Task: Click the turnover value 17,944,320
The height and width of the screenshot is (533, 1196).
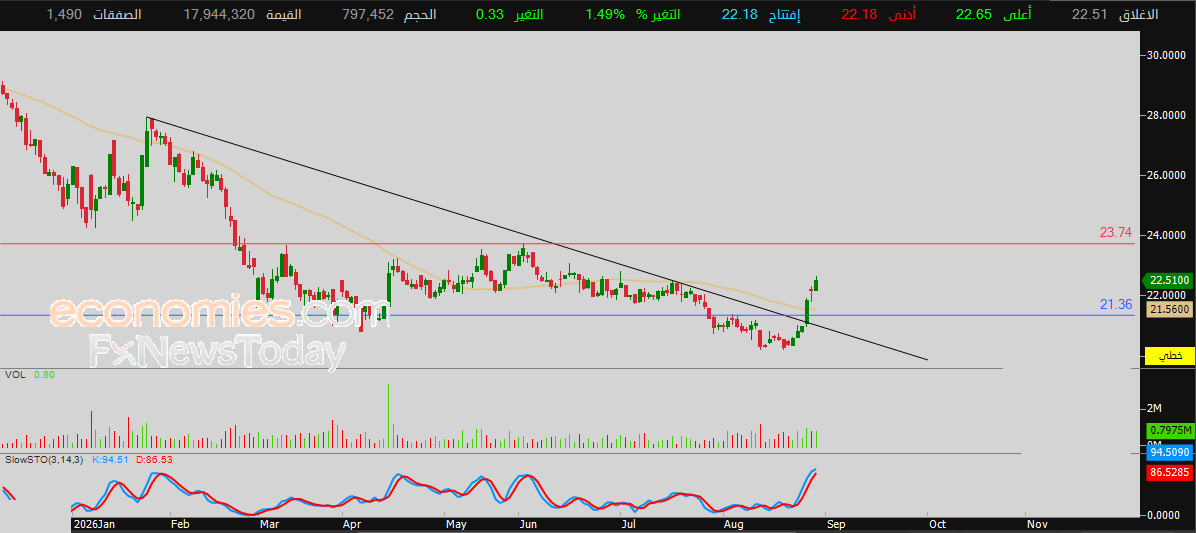Action: pyautogui.click(x=219, y=15)
